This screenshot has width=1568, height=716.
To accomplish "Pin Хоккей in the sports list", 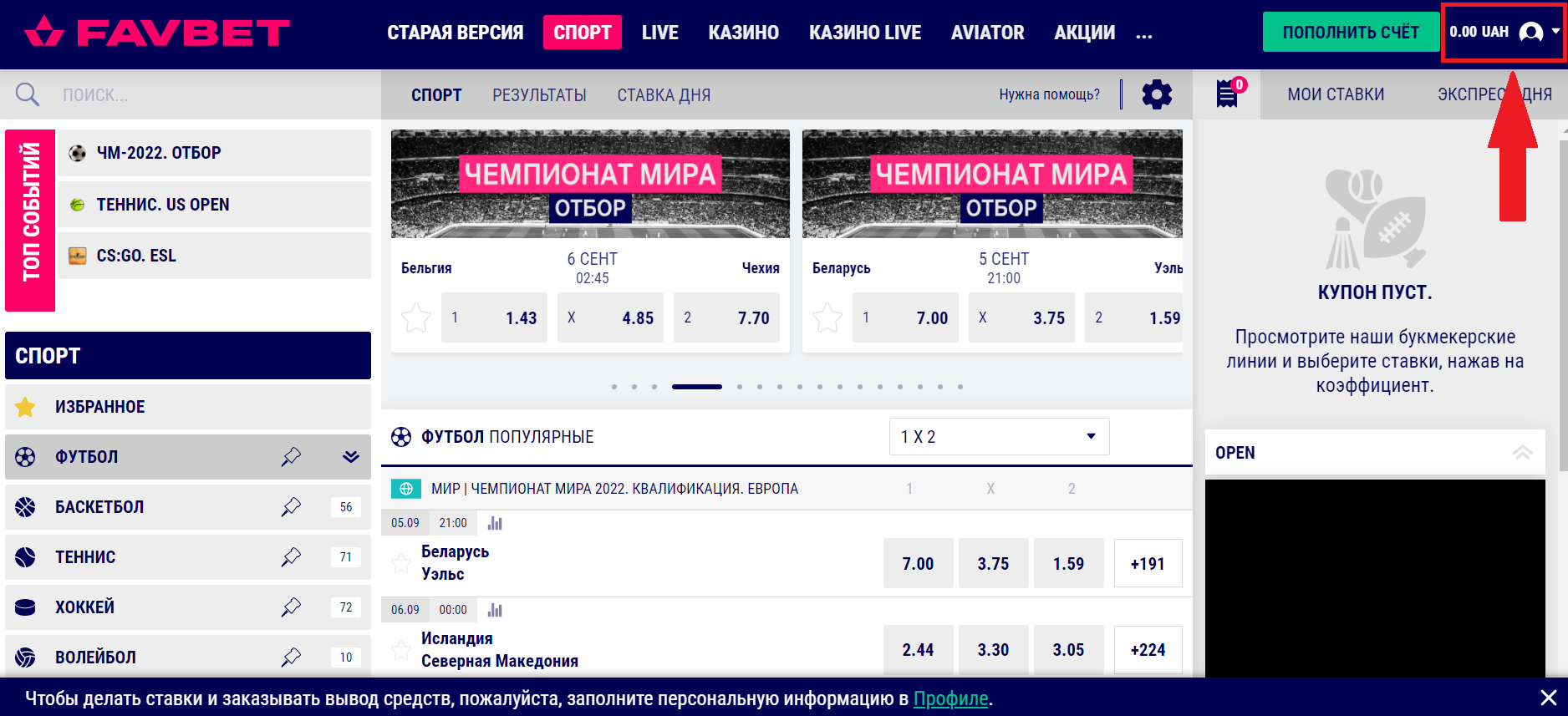I will 291,607.
